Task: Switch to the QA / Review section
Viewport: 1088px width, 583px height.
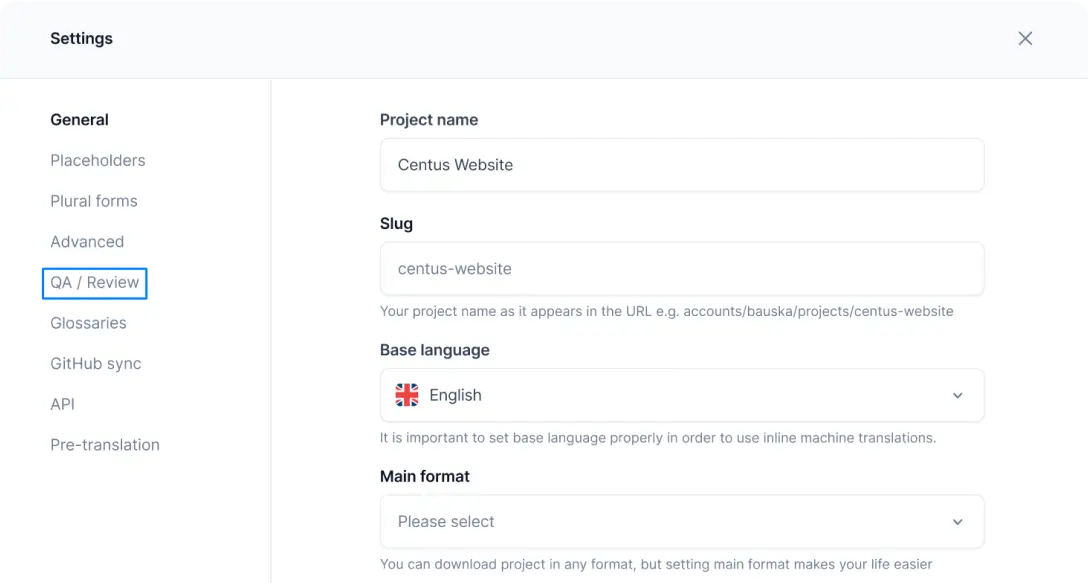Action: tap(94, 283)
